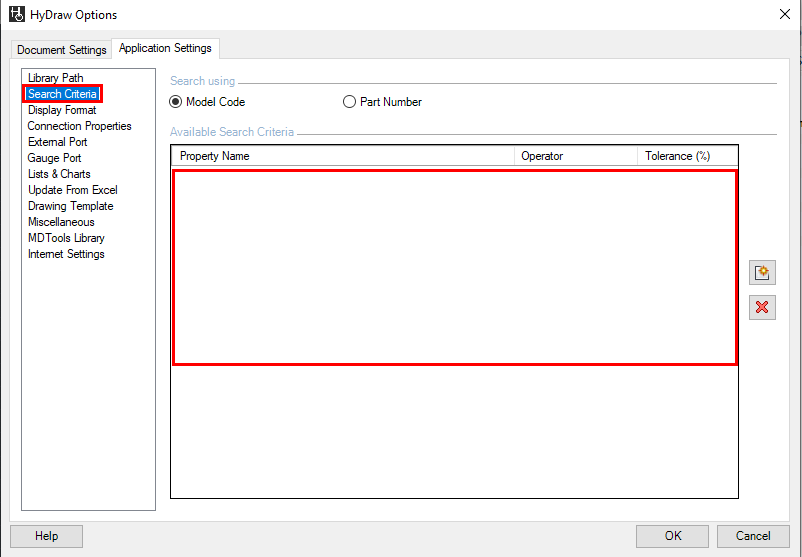Click the HyDraw logo in title bar
The image size is (802, 557).
click(17, 14)
